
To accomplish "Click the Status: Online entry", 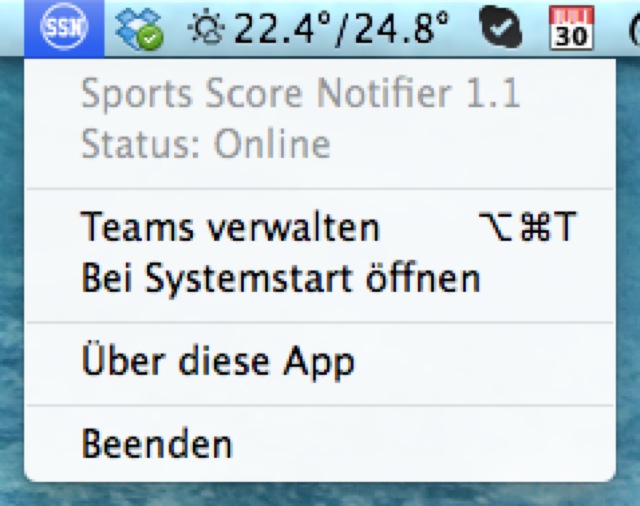I will (x=206, y=144).
